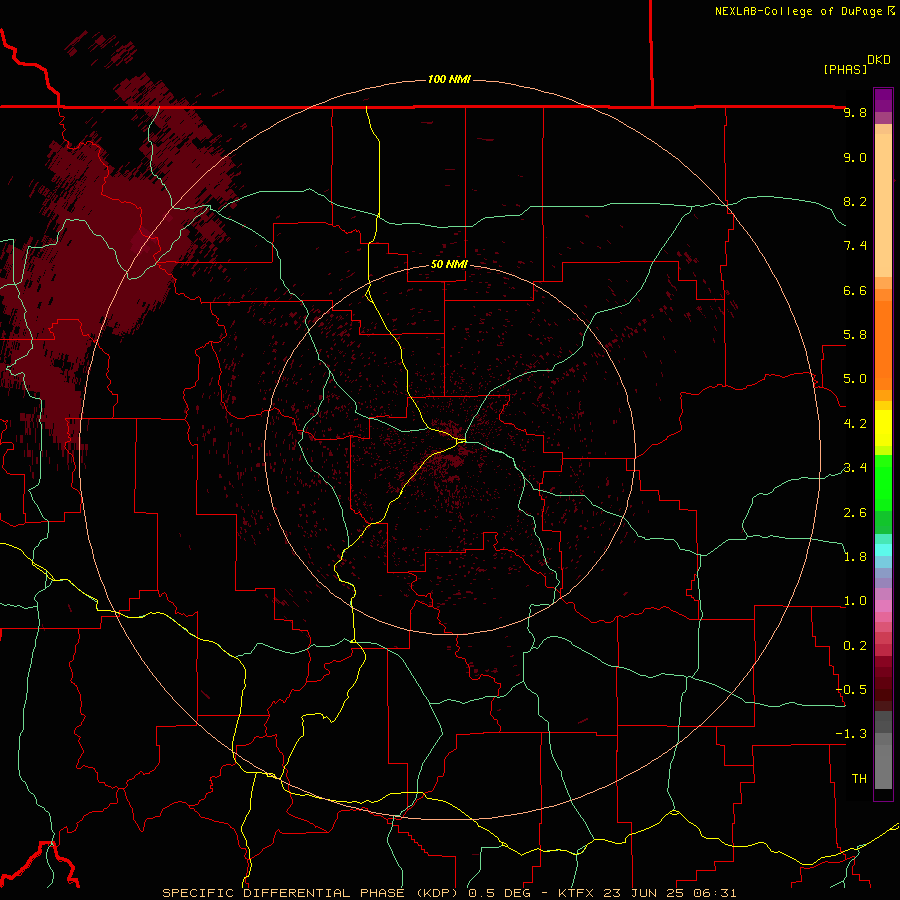Click the 23 JUN 25 06:31 timestamp
The height and width of the screenshot is (900, 900).
[x=668, y=893]
